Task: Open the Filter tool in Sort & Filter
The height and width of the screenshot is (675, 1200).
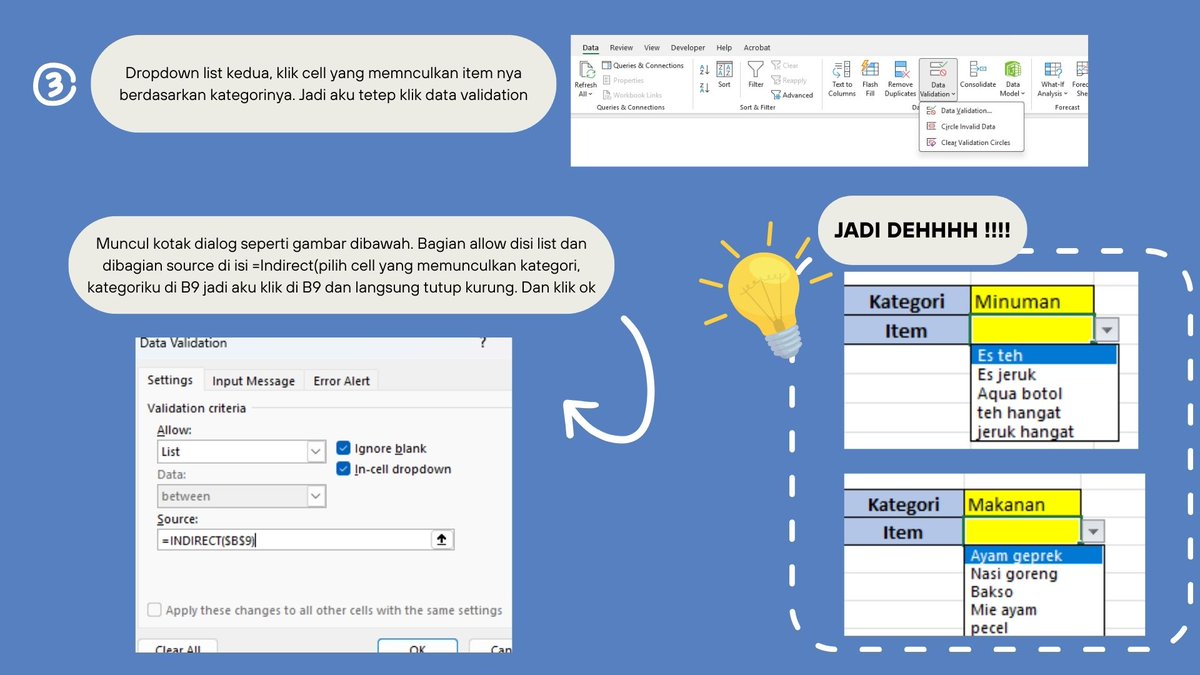Action: tap(755, 74)
